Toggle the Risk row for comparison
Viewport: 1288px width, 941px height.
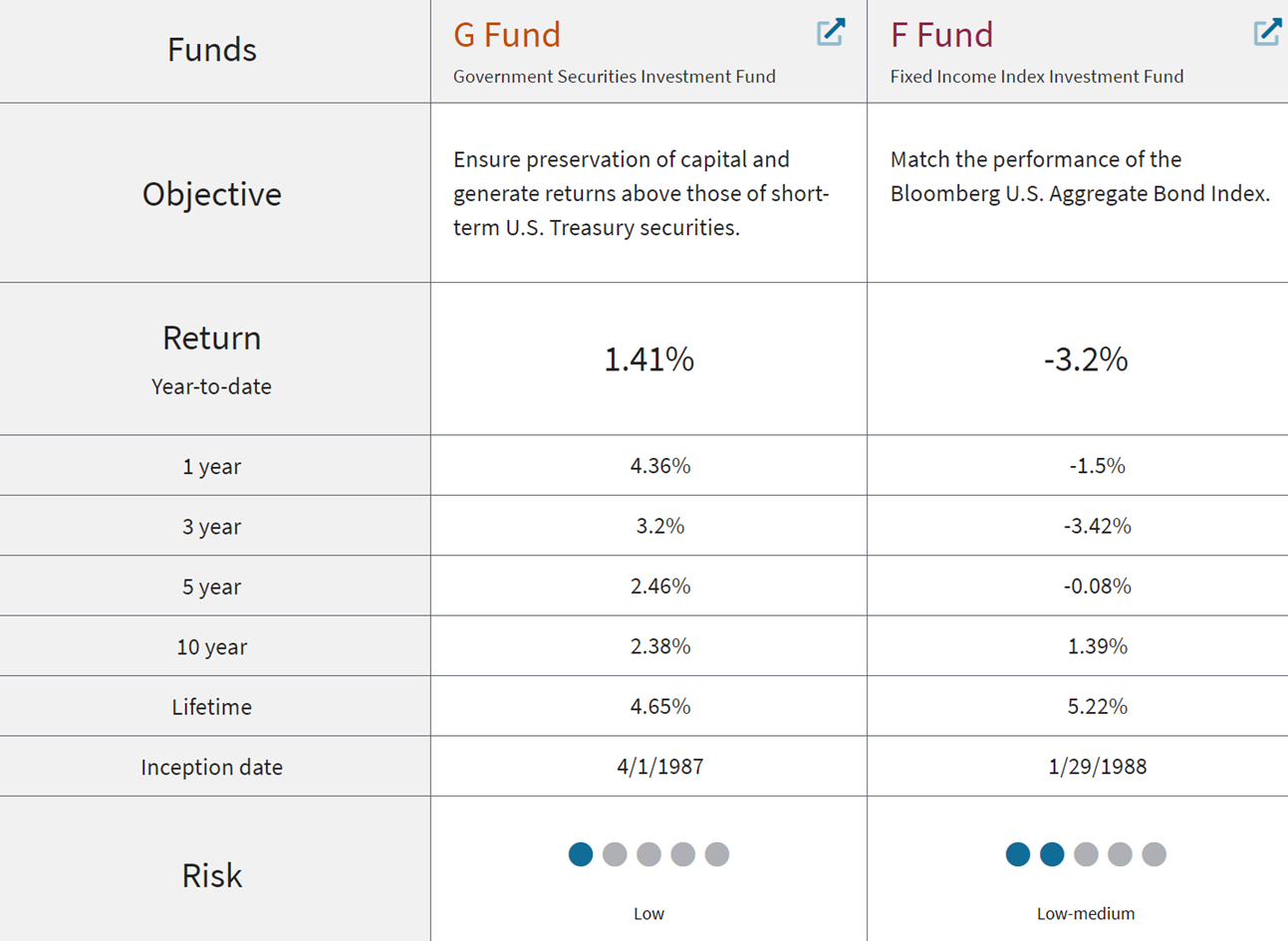pyautogui.click(x=212, y=875)
